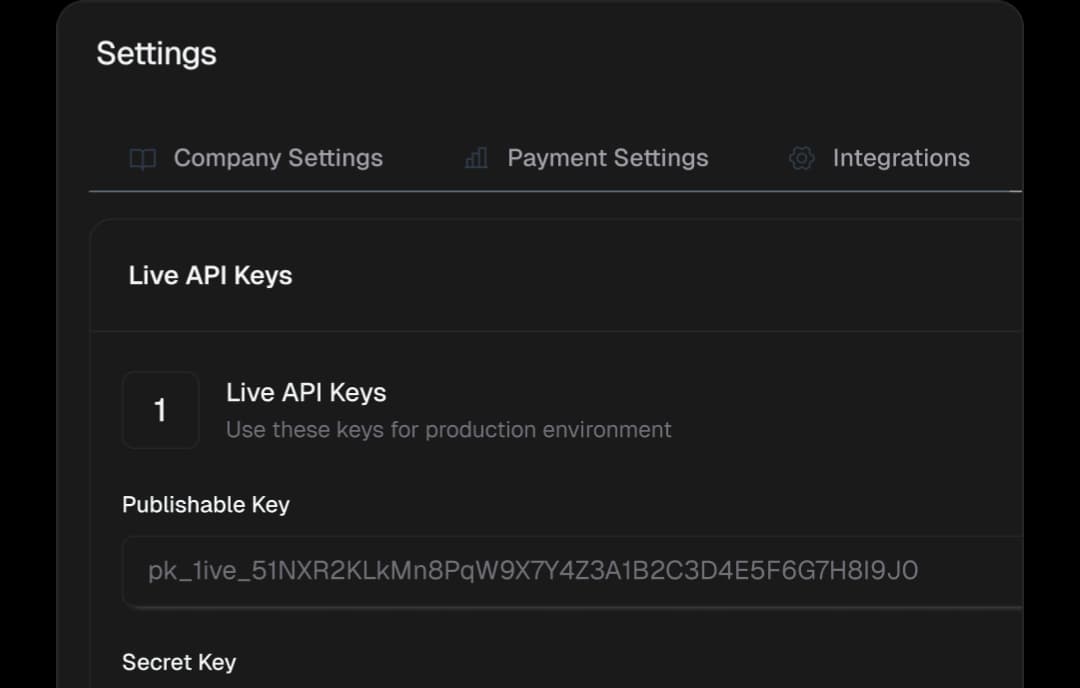Click the pk_1ive_51NXR2 key value
This screenshot has height=688, width=1080.
[x=535, y=570]
